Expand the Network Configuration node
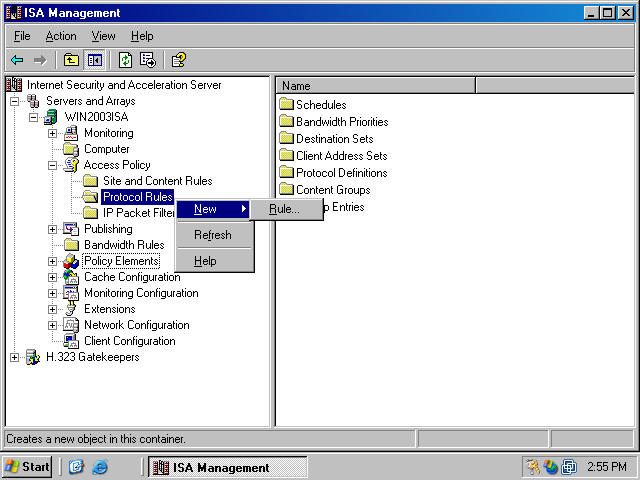 [x=52, y=325]
